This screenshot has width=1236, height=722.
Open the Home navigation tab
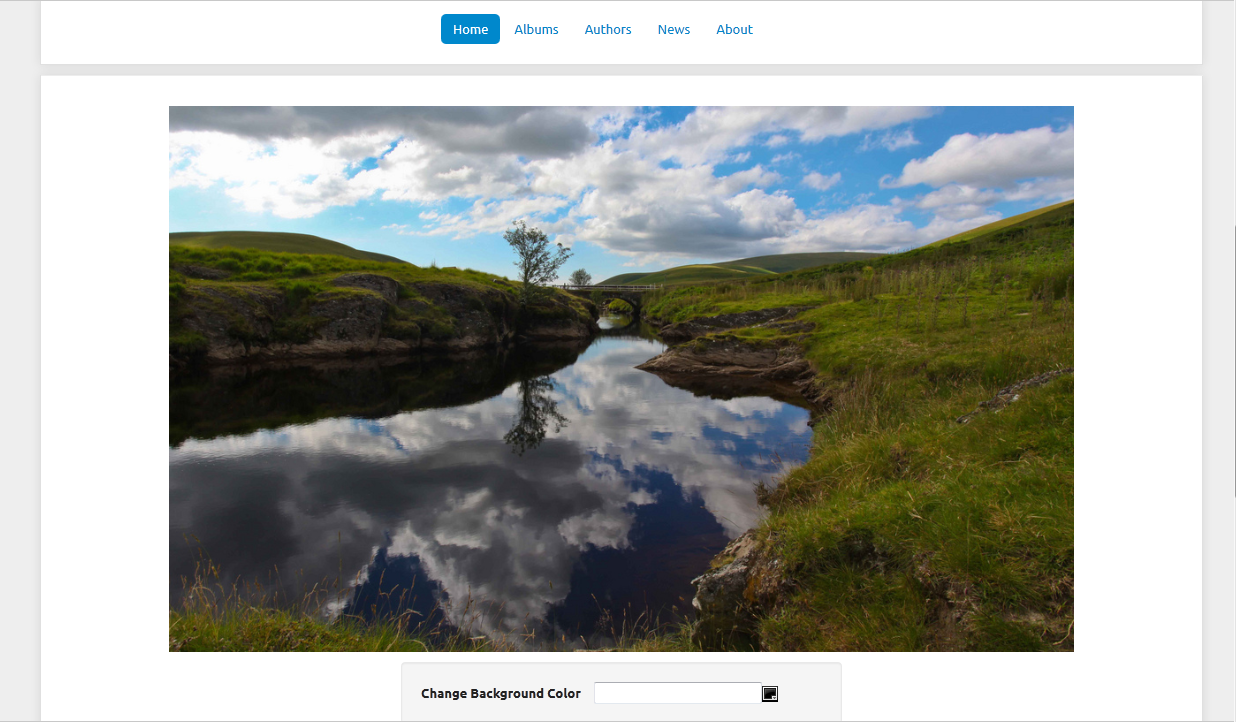pyautogui.click(x=470, y=29)
